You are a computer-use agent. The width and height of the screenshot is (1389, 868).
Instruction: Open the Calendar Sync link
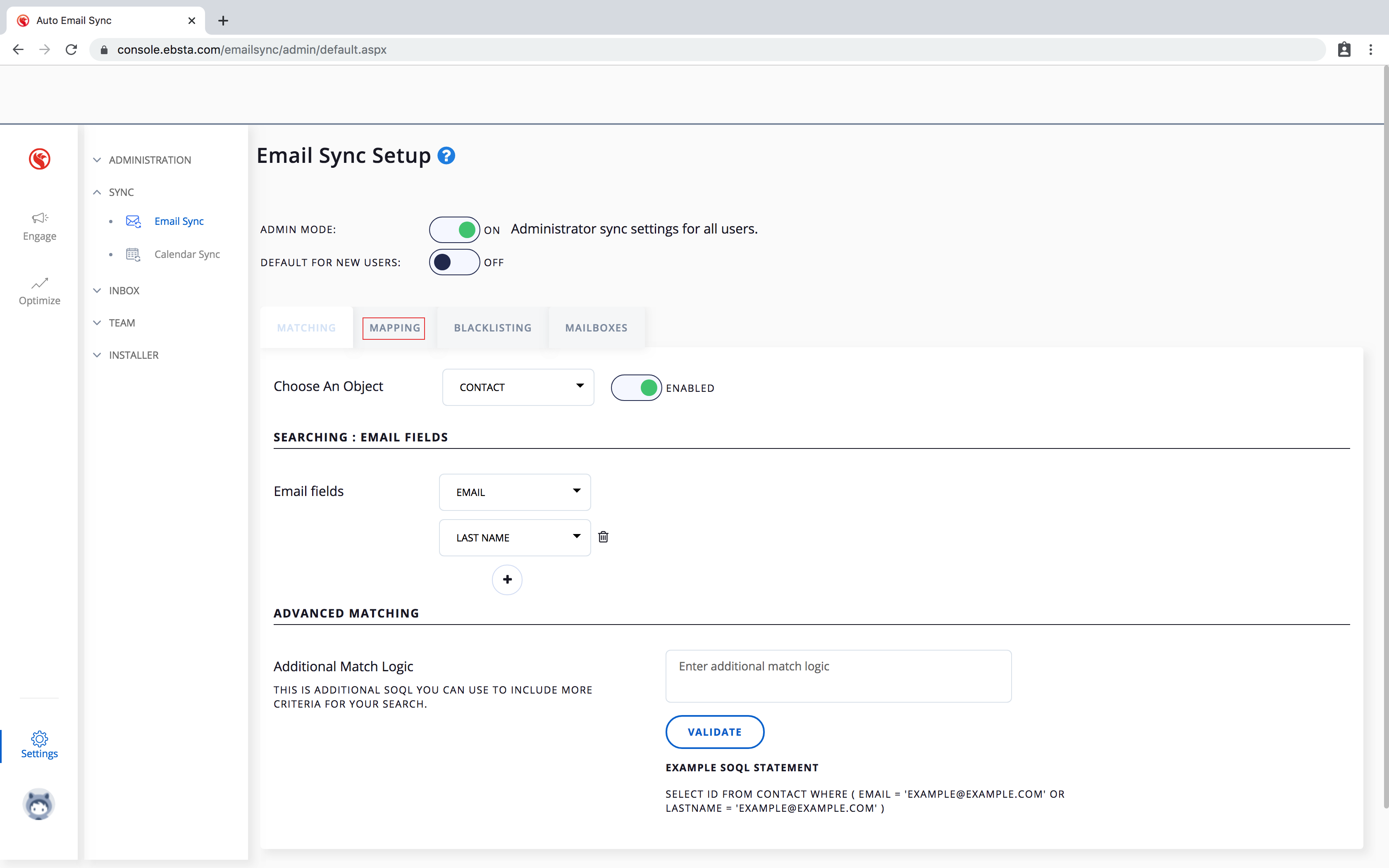[186, 254]
